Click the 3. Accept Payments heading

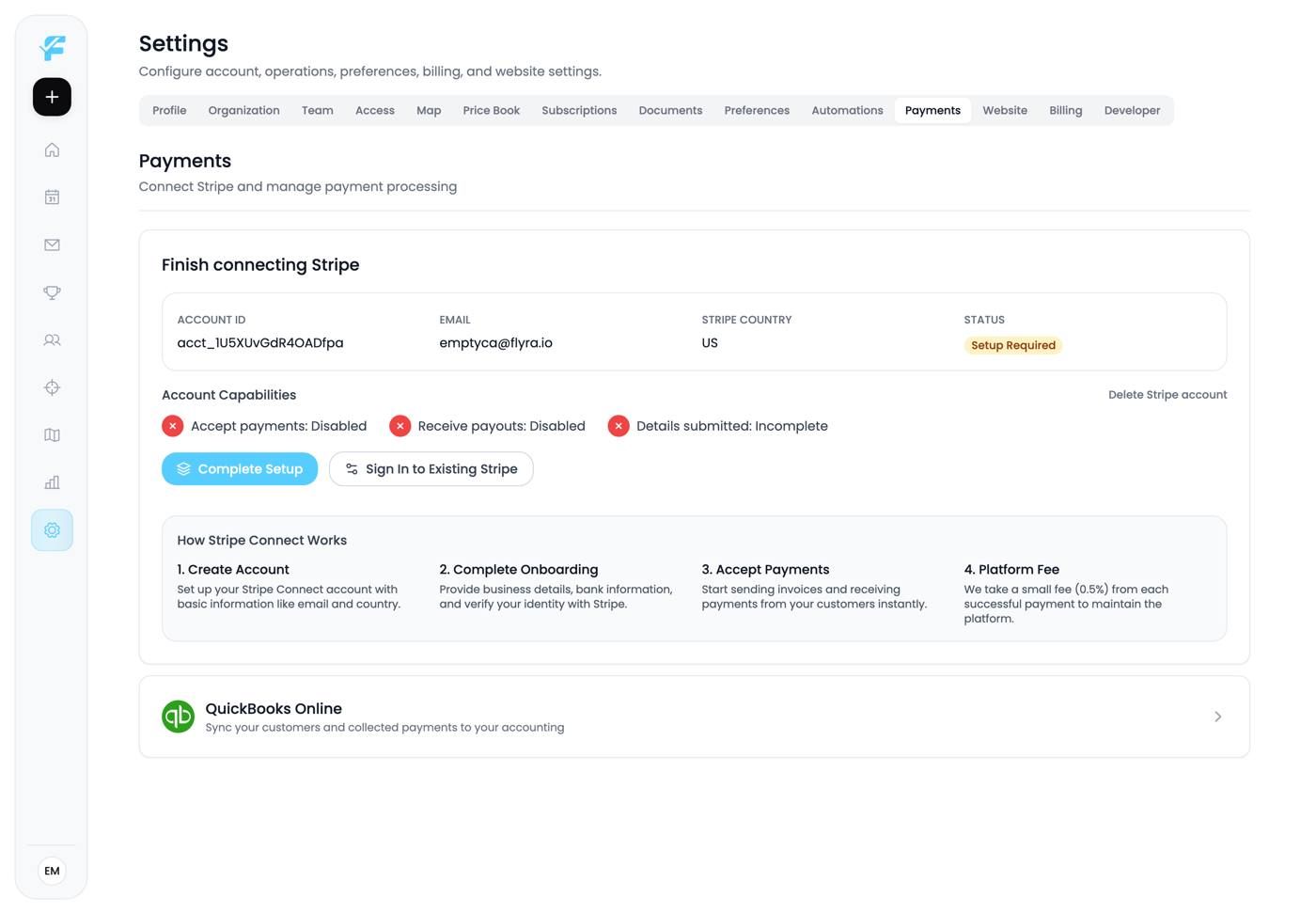coord(765,570)
